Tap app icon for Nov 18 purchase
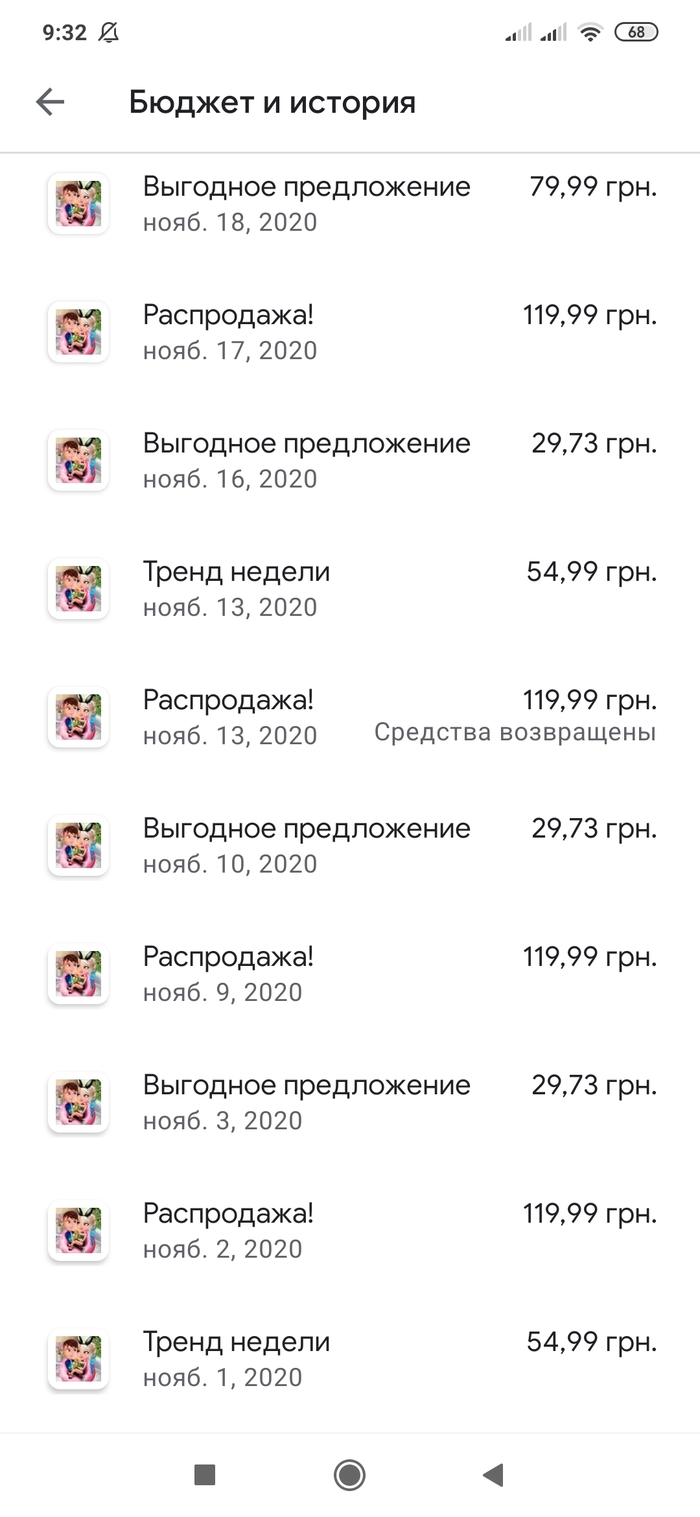Screen dimensions: 700x1517 pos(78,204)
